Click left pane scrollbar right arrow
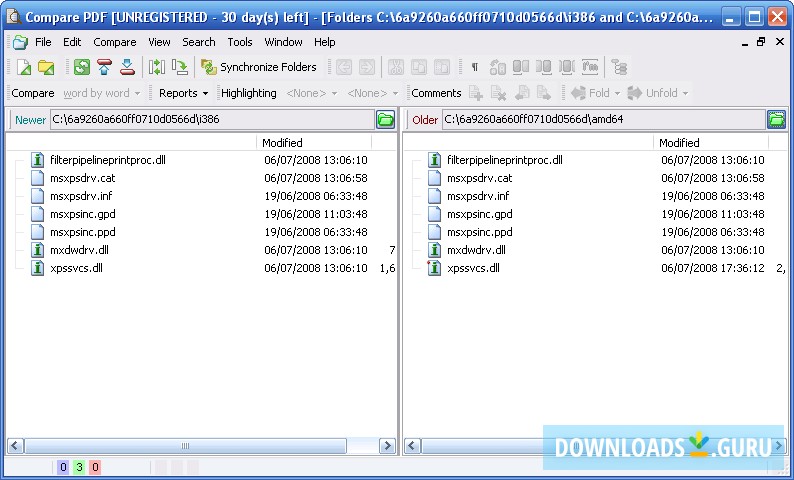 coord(388,446)
